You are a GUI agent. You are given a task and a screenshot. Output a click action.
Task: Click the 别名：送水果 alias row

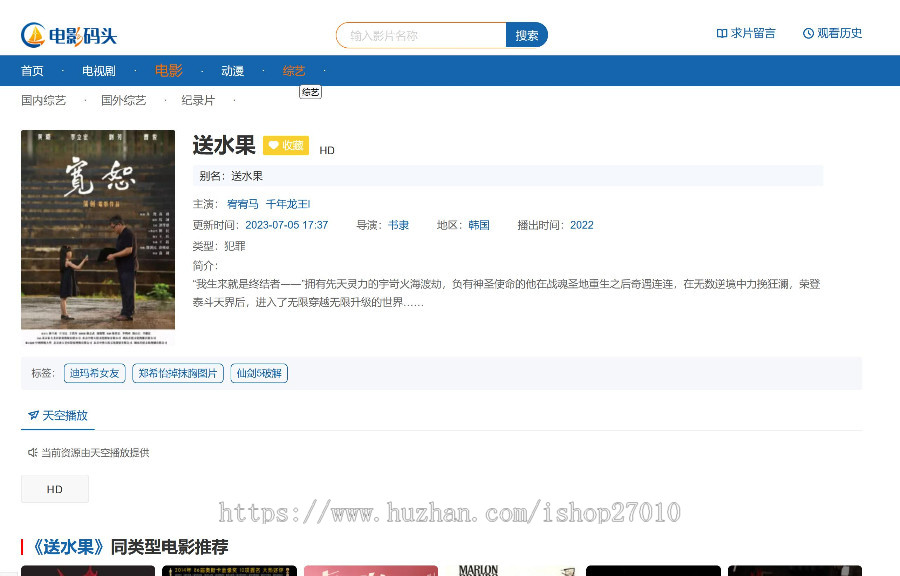[507, 176]
